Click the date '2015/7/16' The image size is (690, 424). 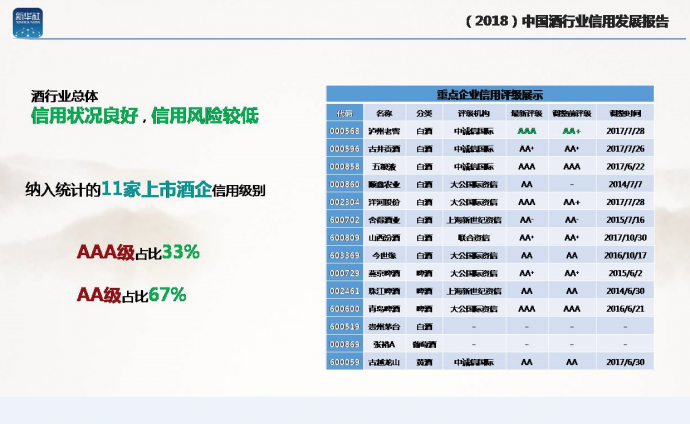(x=625, y=220)
